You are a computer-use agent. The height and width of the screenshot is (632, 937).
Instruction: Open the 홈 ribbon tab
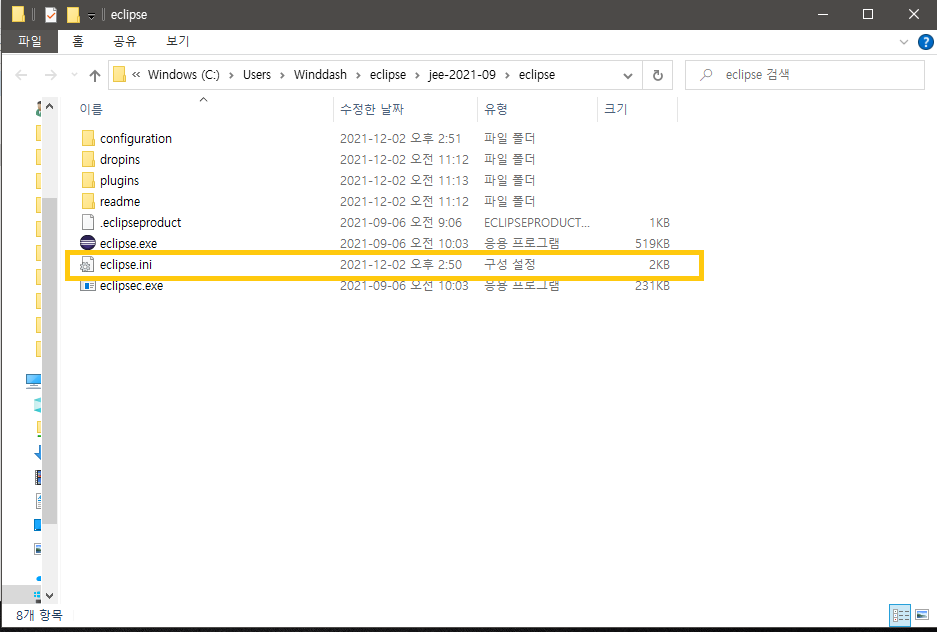click(78, 41)
